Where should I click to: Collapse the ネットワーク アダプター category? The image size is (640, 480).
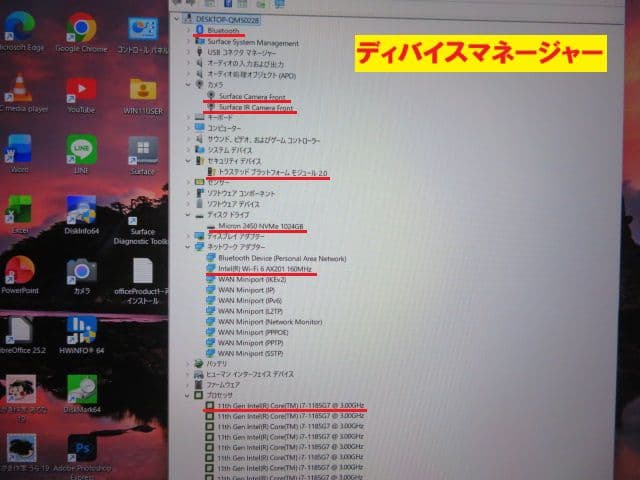pos(187,246)
